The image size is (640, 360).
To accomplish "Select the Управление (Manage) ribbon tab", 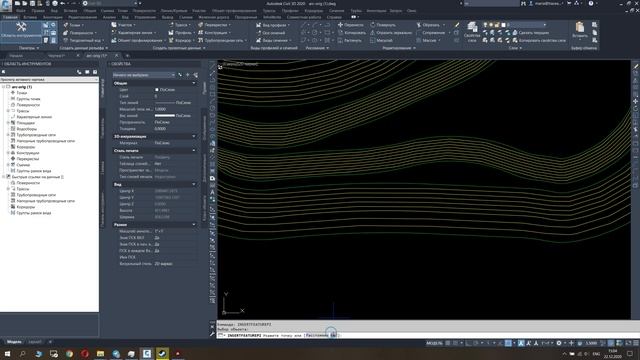I will point(145,17).
